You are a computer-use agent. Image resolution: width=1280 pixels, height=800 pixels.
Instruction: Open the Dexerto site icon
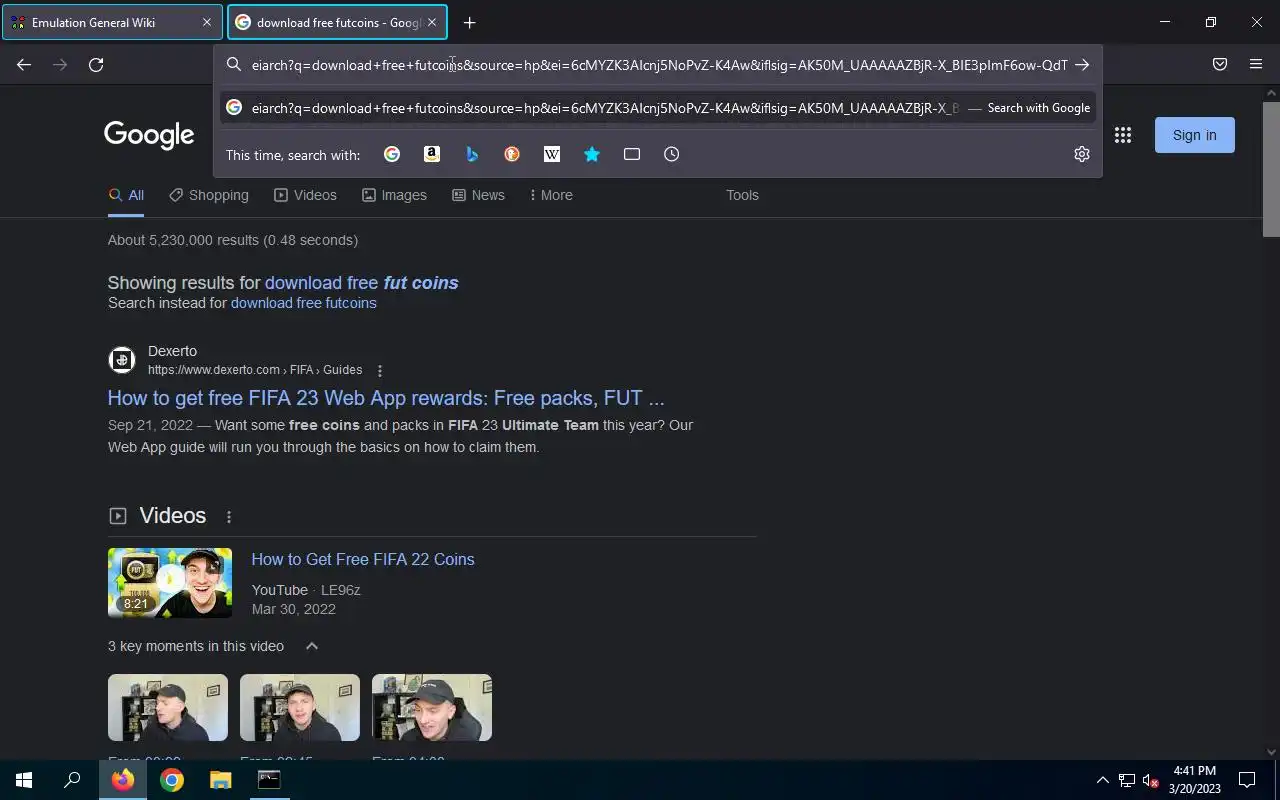[x=122, y=360]
